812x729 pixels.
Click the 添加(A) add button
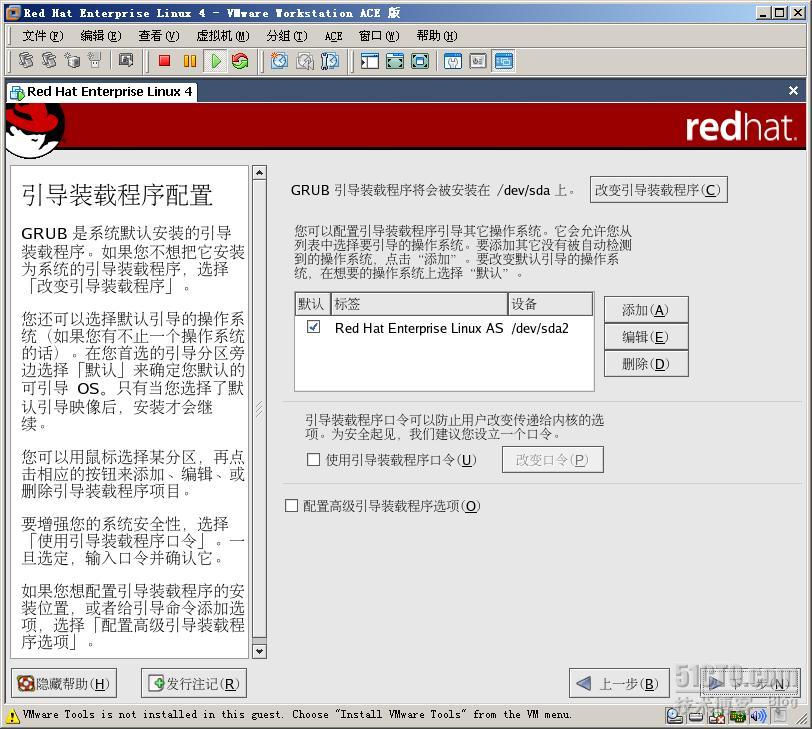click(x=646, y=310)
